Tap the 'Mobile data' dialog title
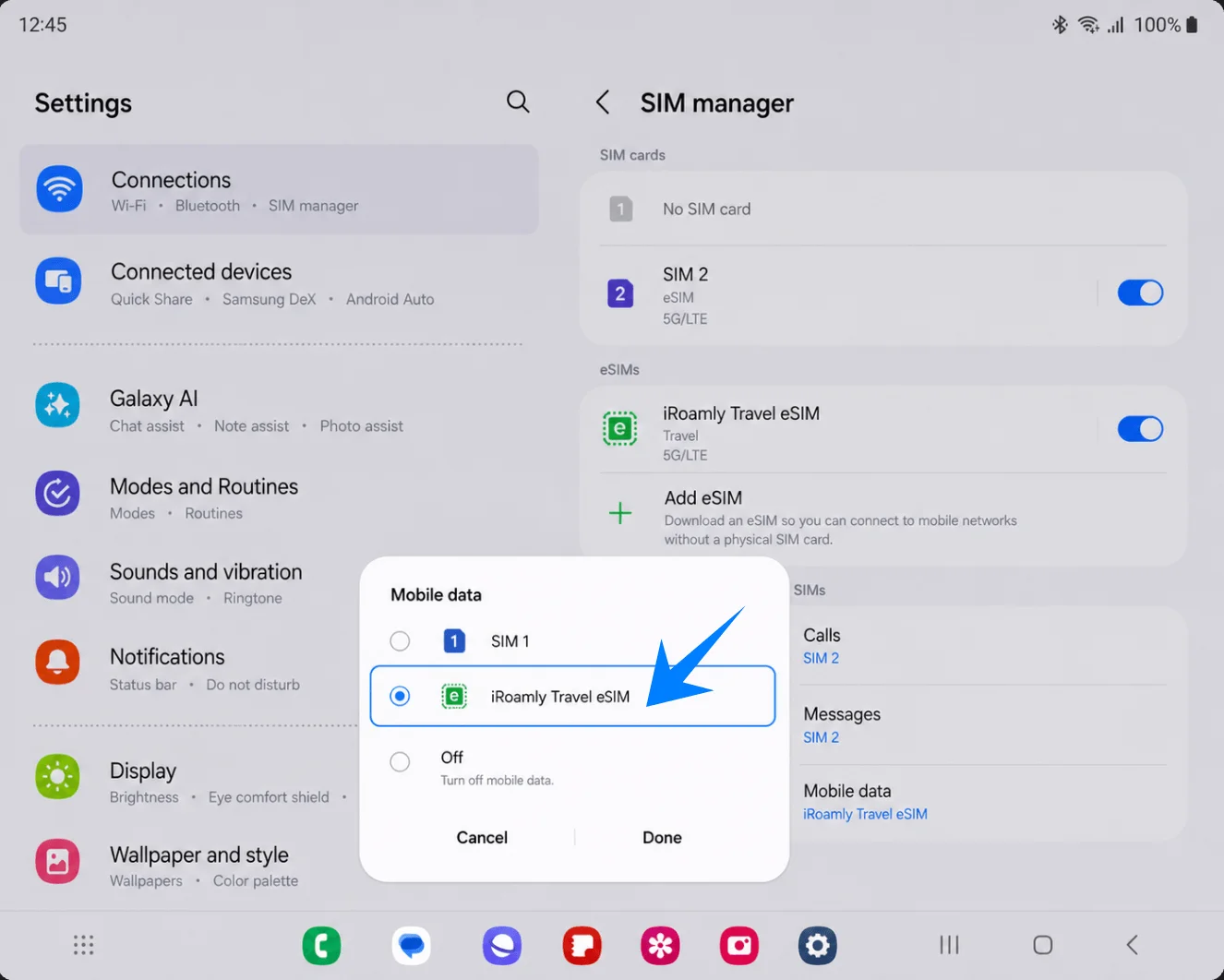 (436, 594)
